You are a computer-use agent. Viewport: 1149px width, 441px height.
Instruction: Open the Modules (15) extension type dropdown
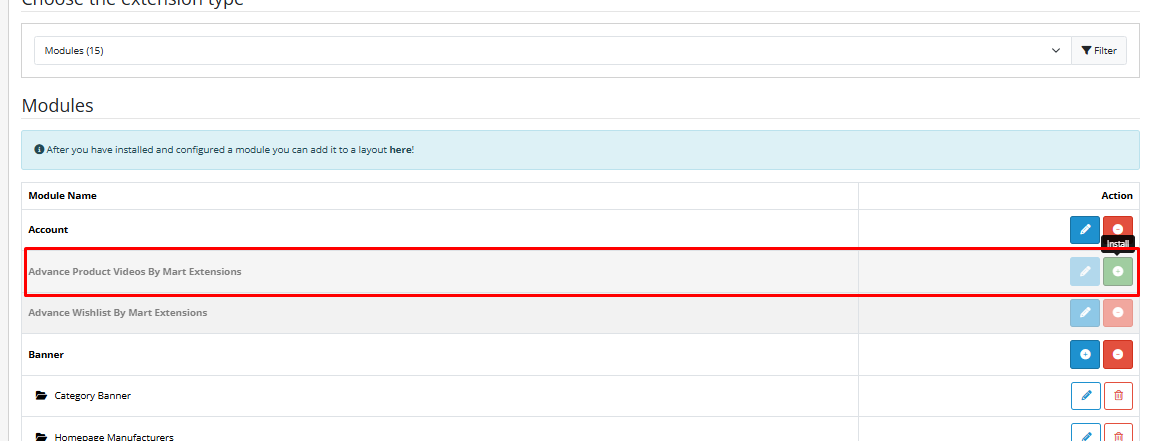pos(552,51)
